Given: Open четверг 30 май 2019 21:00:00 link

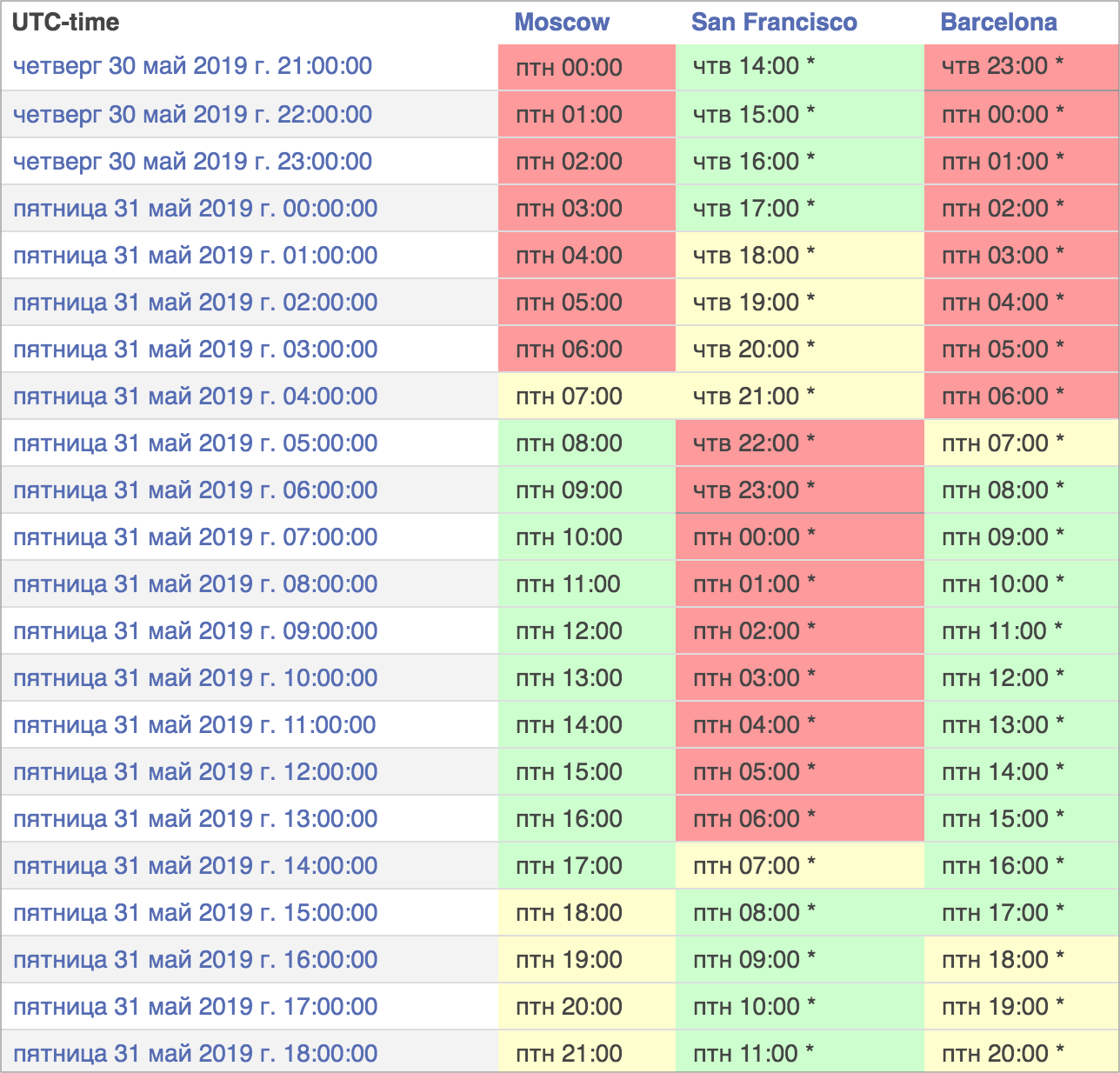Looking at the screenshot, I should (x=192, y=66).
